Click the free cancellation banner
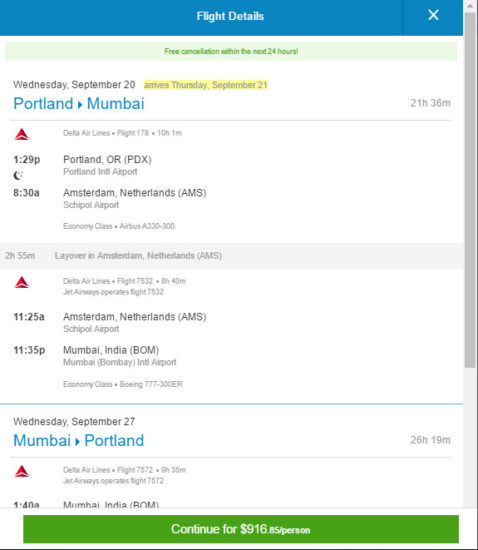The width and height of the screenshot is (478, 550). tap(231, 51)
